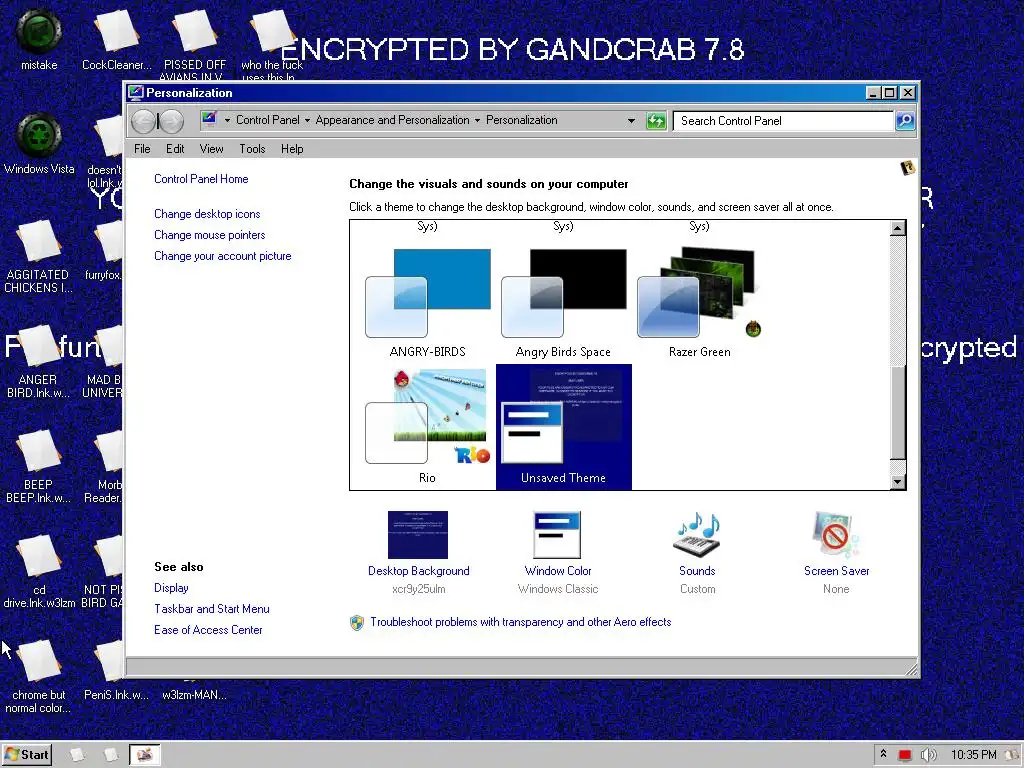Screen dimensions: 1024x768
Task: Open Taskbar and Start Menu link
Action: [212, 609]
